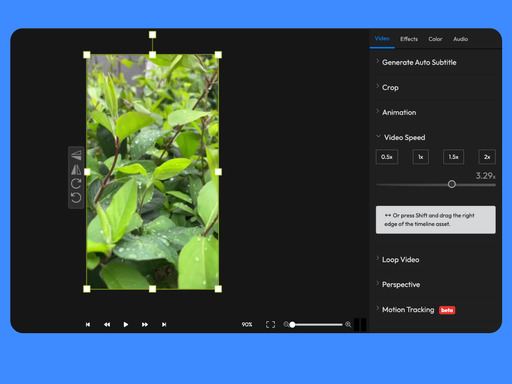Open the Audio tab

[x=460, y=39]
